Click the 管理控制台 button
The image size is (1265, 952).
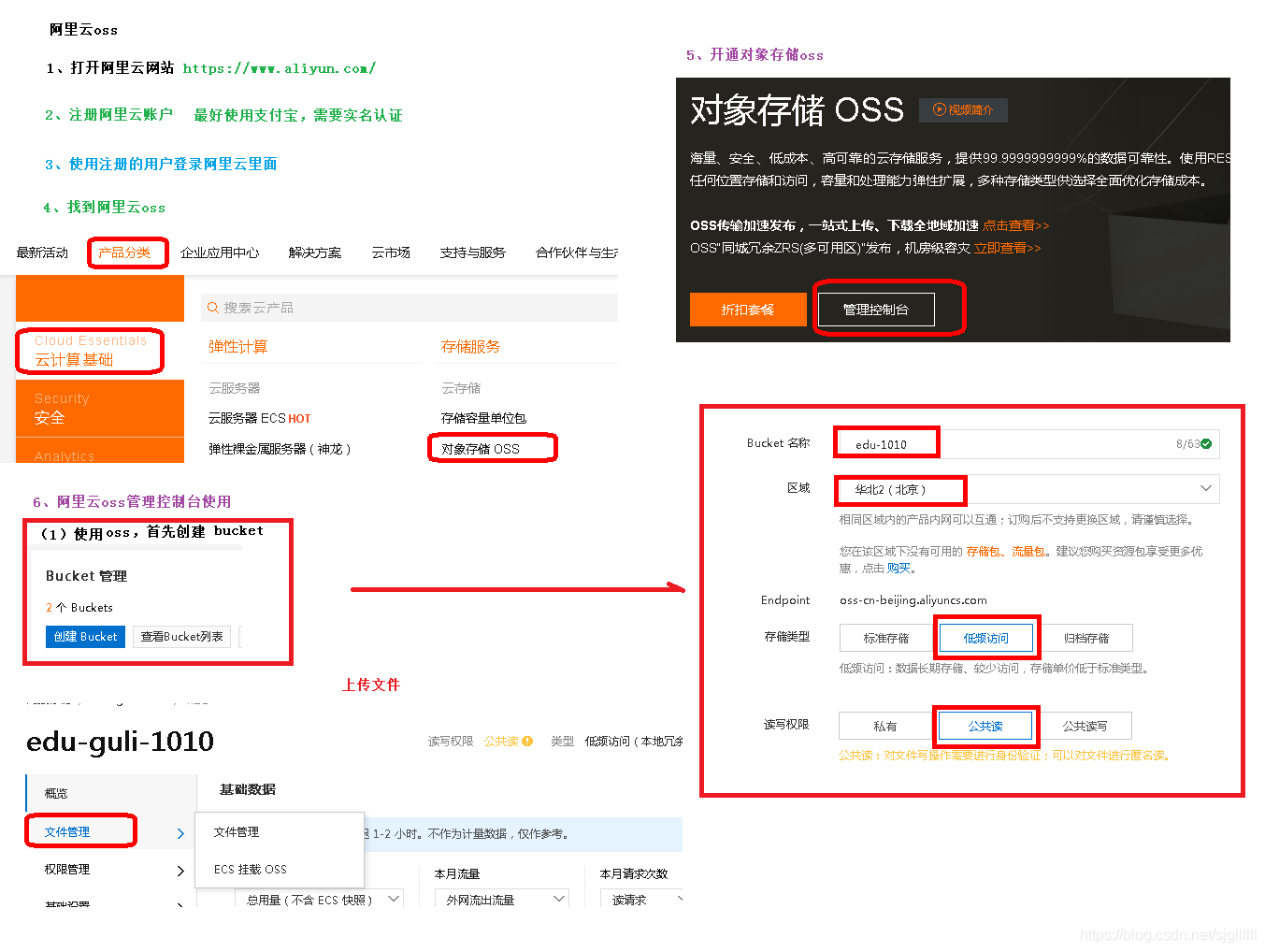pos(876,310)
